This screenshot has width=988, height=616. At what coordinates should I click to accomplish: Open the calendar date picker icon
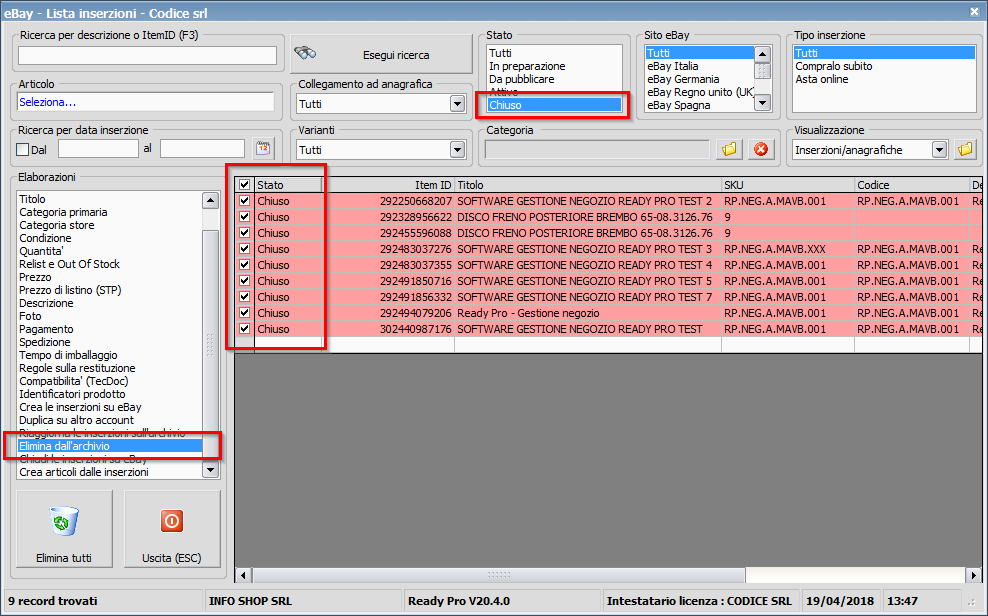coord(263,149)
